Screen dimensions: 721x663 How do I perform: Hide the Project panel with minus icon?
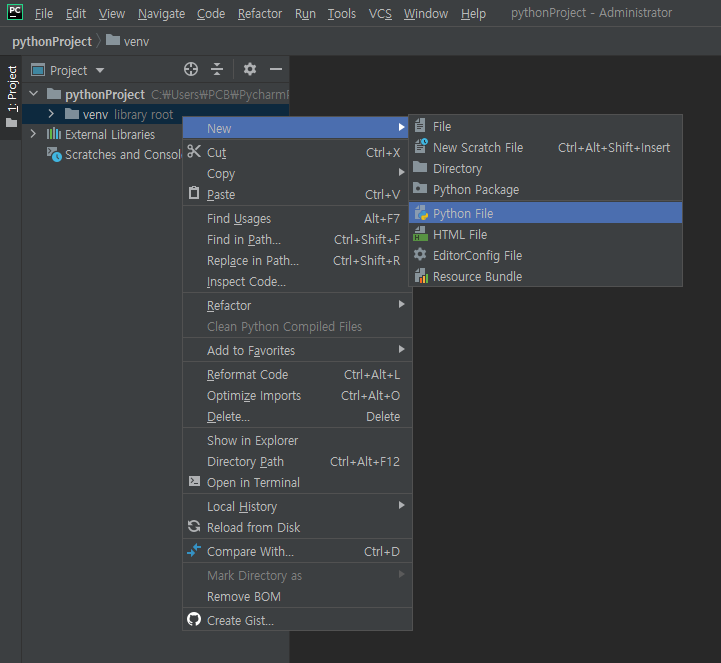(x=275, y=69)
